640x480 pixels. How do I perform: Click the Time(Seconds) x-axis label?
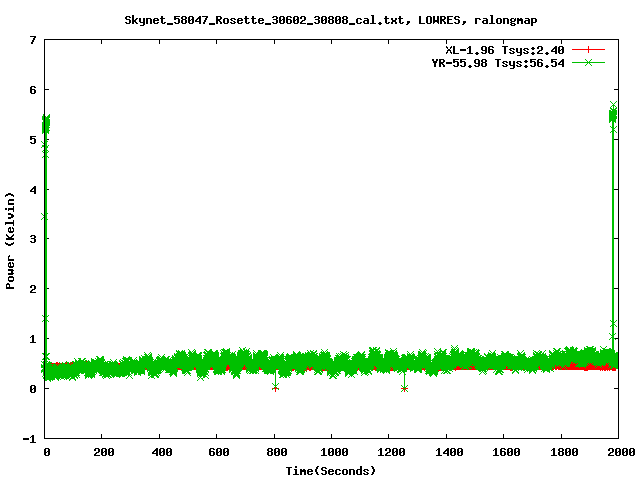pos(330,471)
